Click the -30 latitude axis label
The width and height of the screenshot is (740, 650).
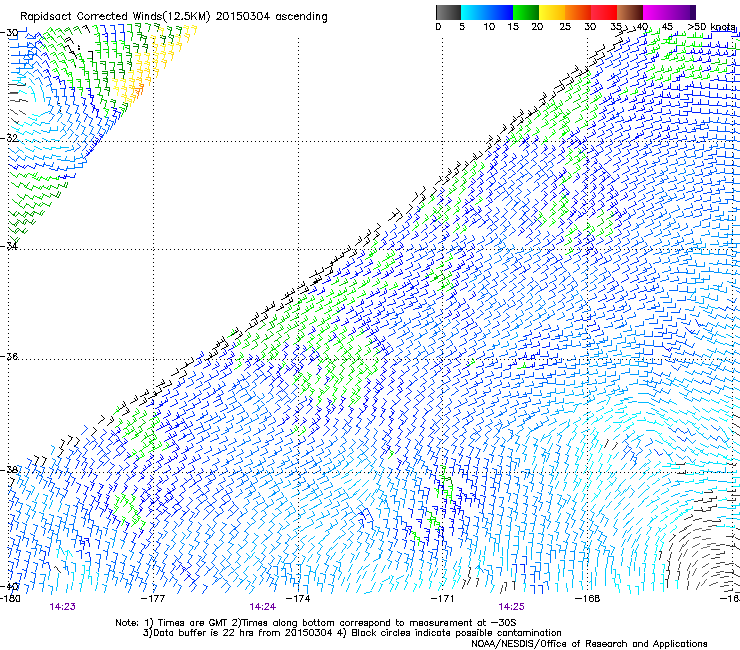click(x=9, y=33)
